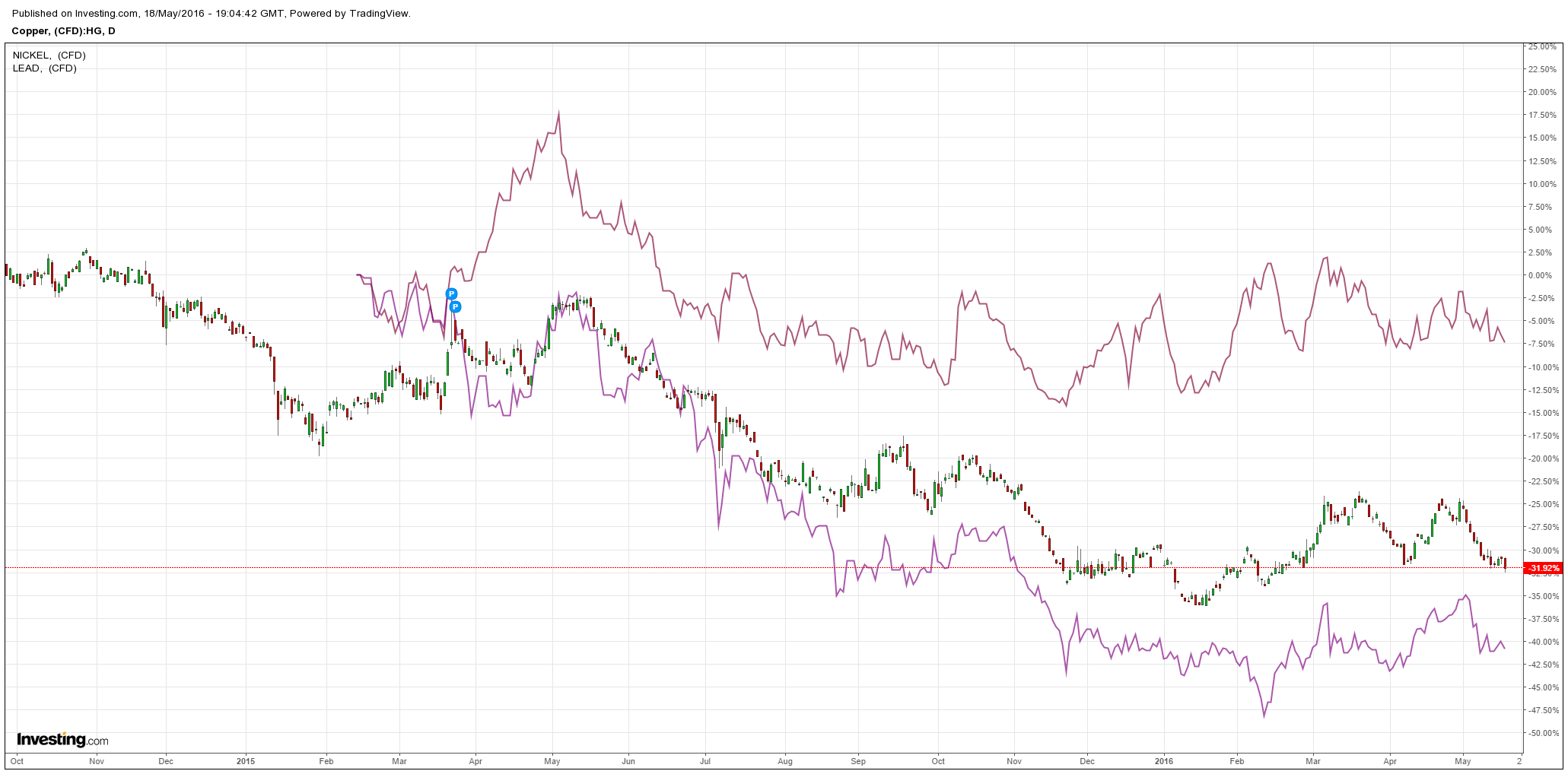Click the positive 17.50% axis value
The height and width of the screenshot is (771, 1568).
(1542, 116)
